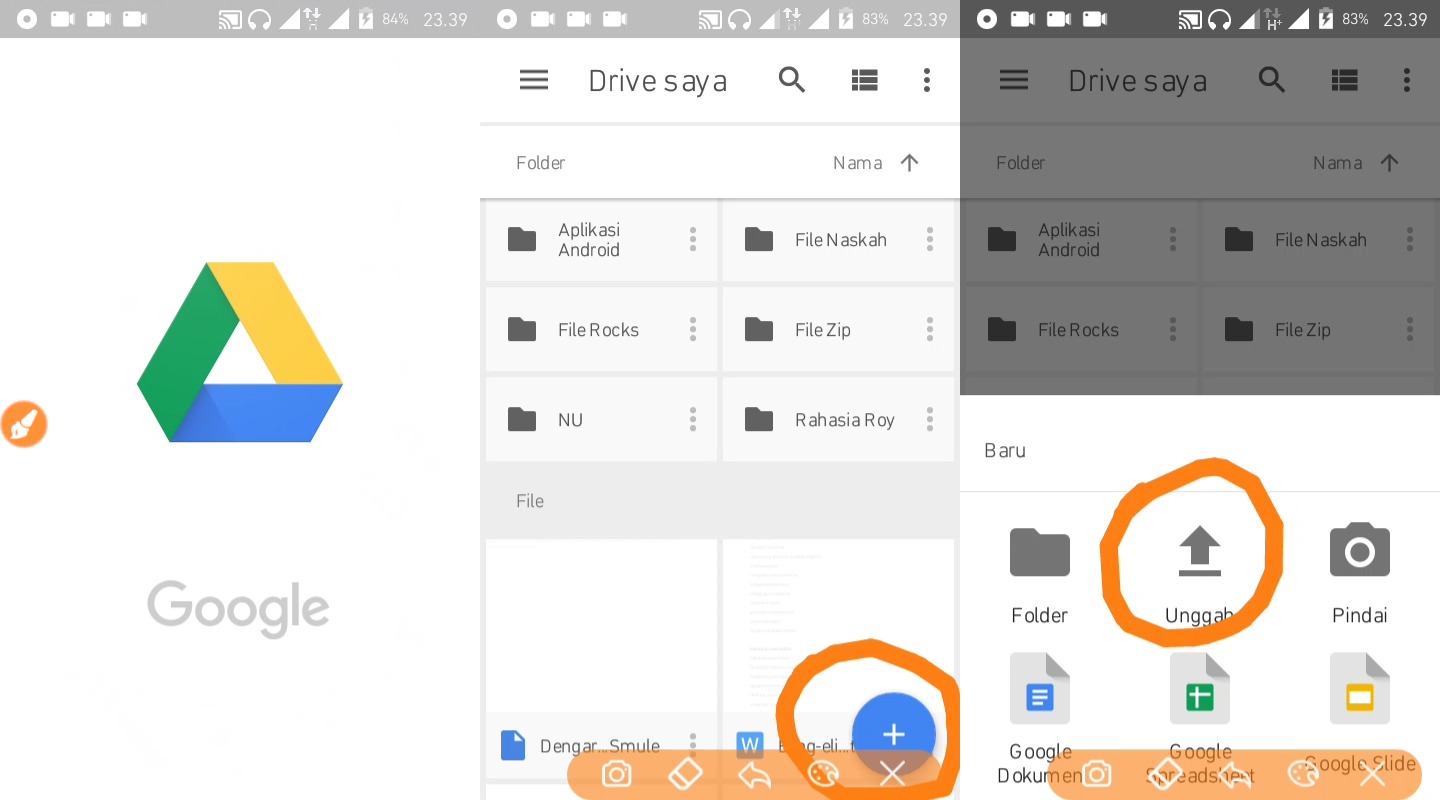Reverse sort order with the up arrow, middle screen
1440x800 pixels.
(909, 163)
